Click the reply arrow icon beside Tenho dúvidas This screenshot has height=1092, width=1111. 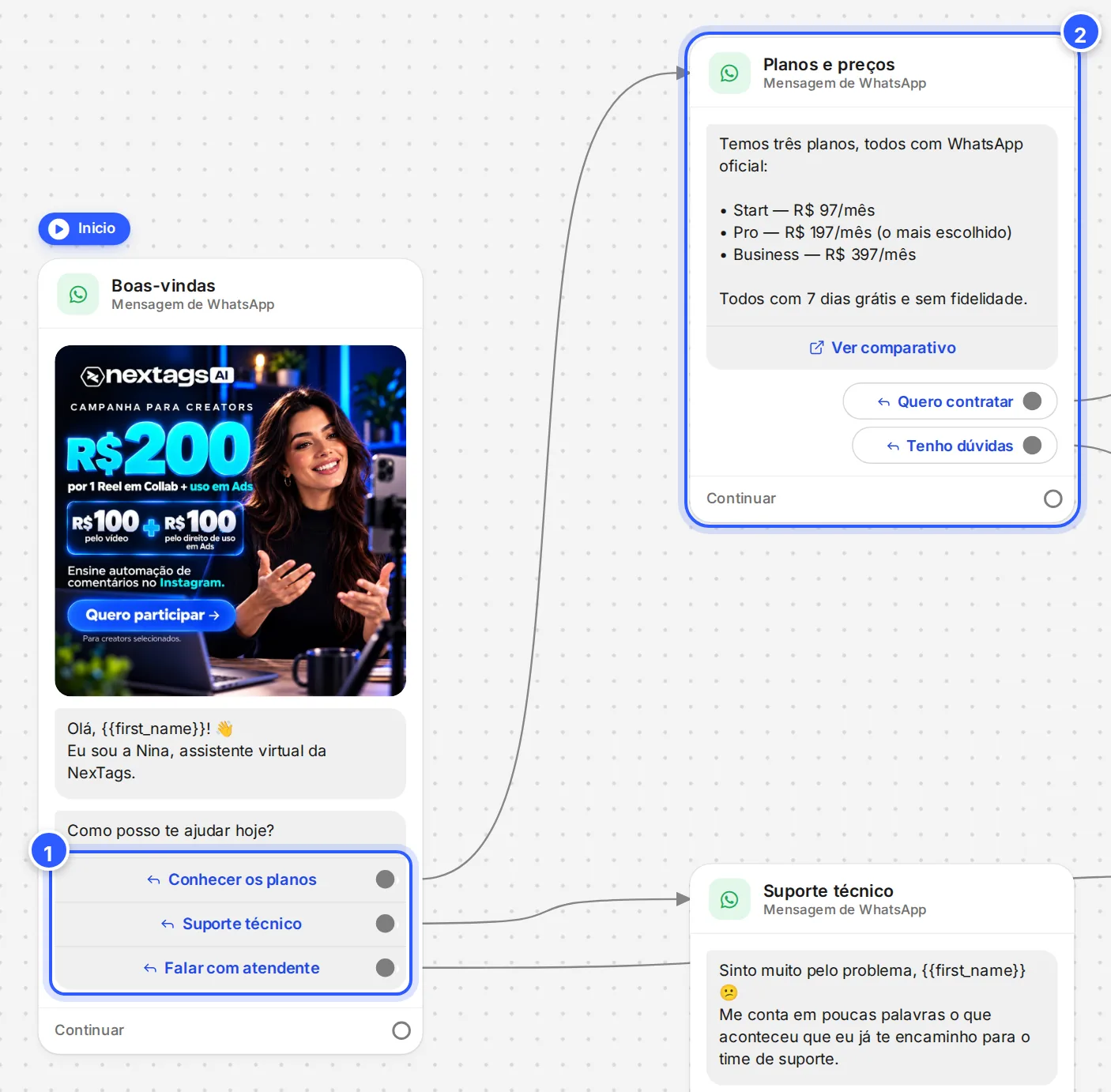click(x=893, y=446)
